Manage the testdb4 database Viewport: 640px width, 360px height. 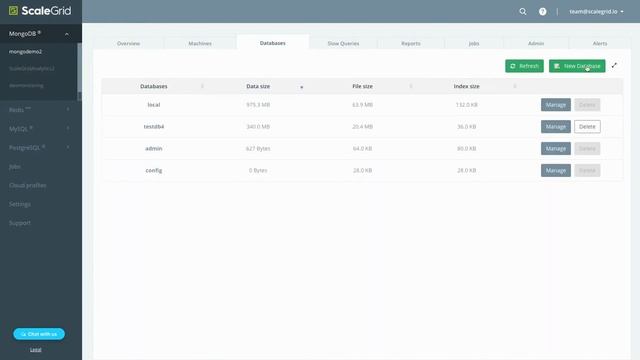click(556, 127)
